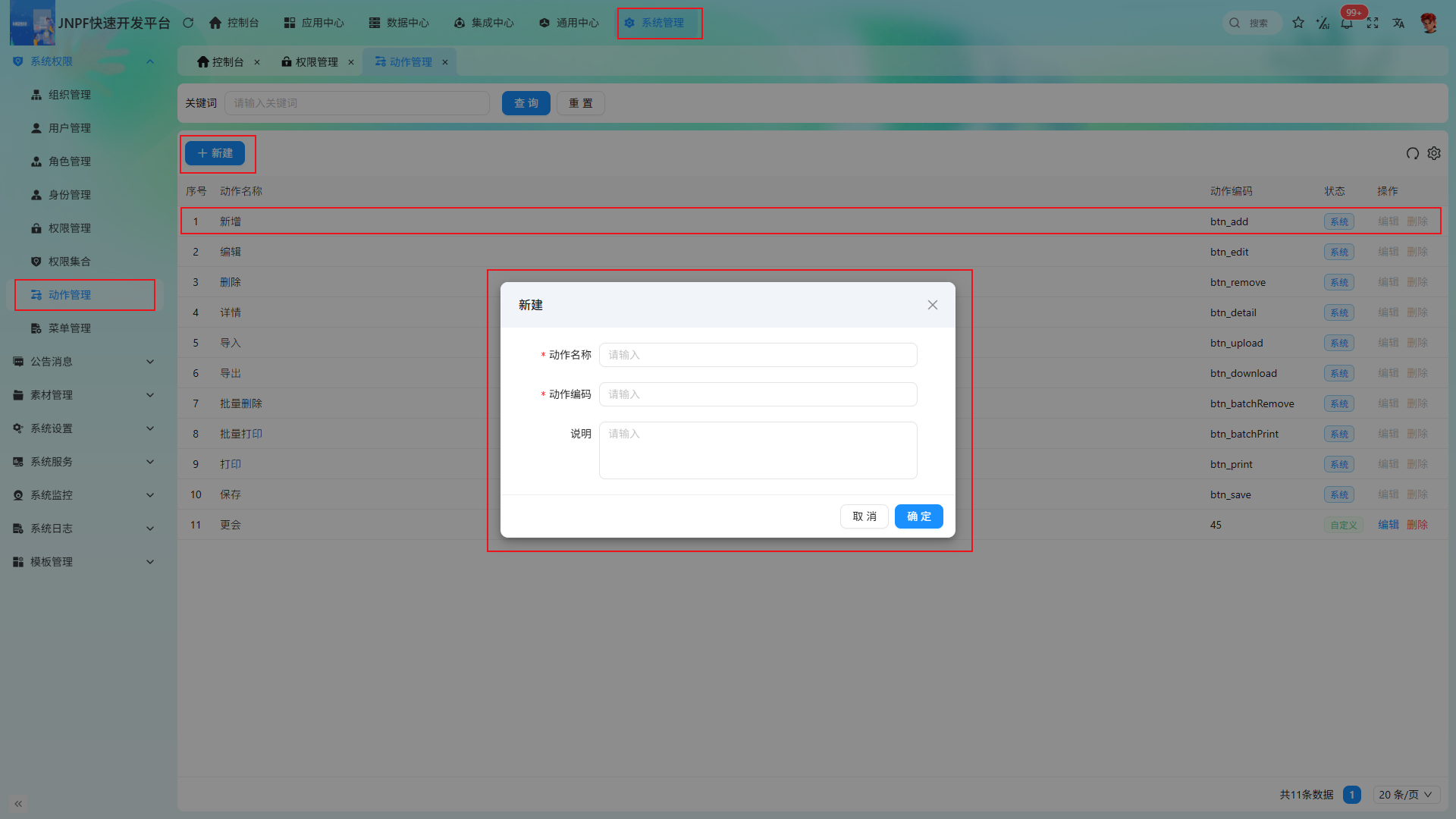Close the 控制台 tab
Screen dimensions: 1456x819
tap(257, 62)
